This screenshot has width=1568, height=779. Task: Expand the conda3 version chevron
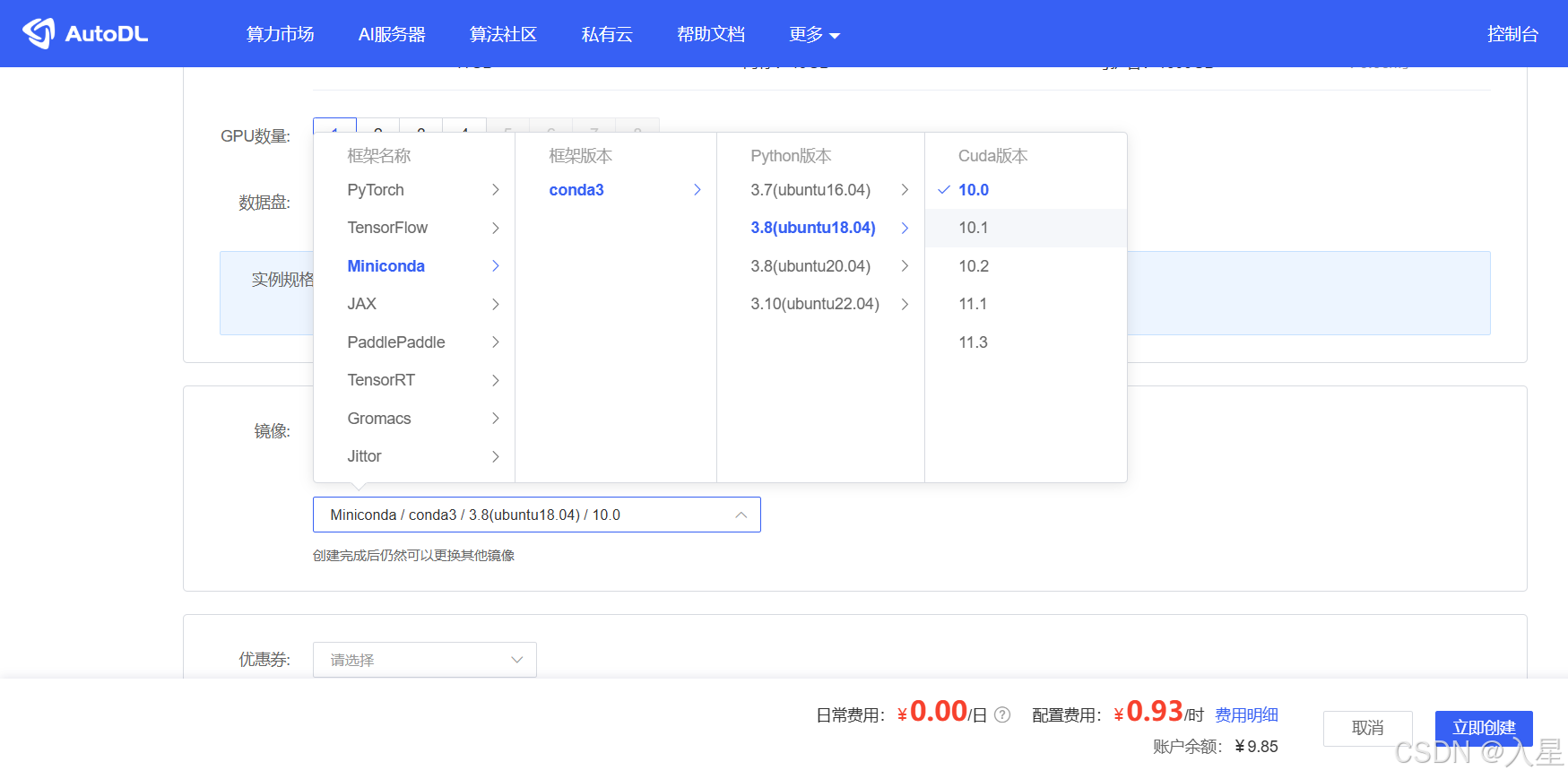[x=697, y=190]
